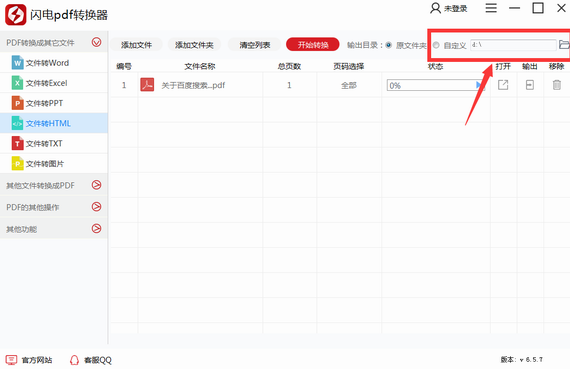Contact customer service QQ icon
Image resolution: width=570 pixels, height=369 pixels.
pyautogui.click(x=74, y=360)
